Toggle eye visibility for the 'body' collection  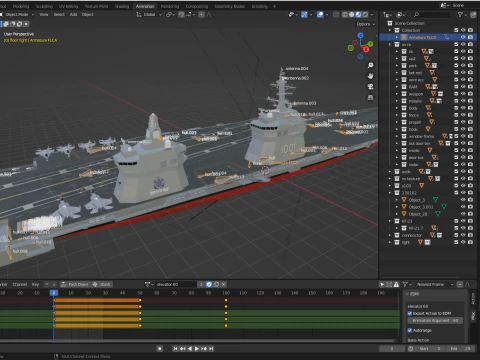(x=463, y=108)
